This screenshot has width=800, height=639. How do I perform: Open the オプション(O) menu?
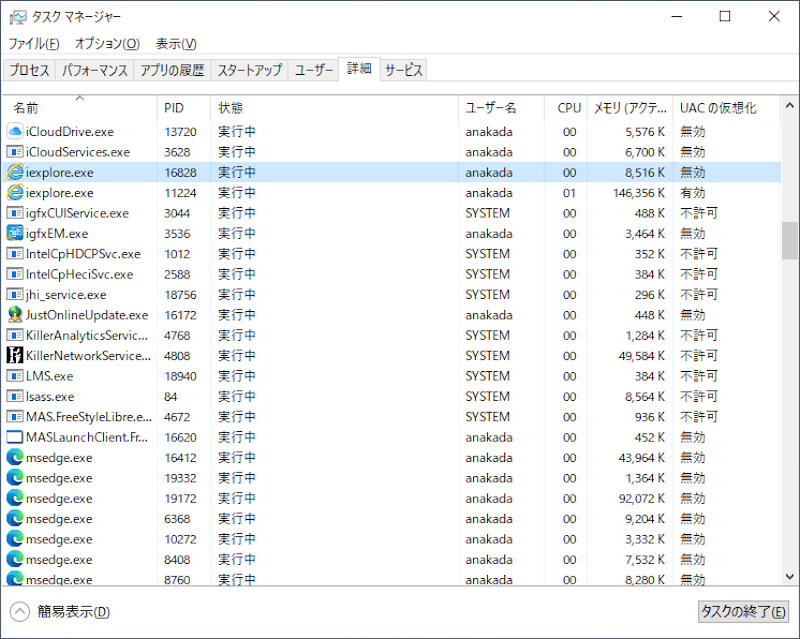(107, 44)
